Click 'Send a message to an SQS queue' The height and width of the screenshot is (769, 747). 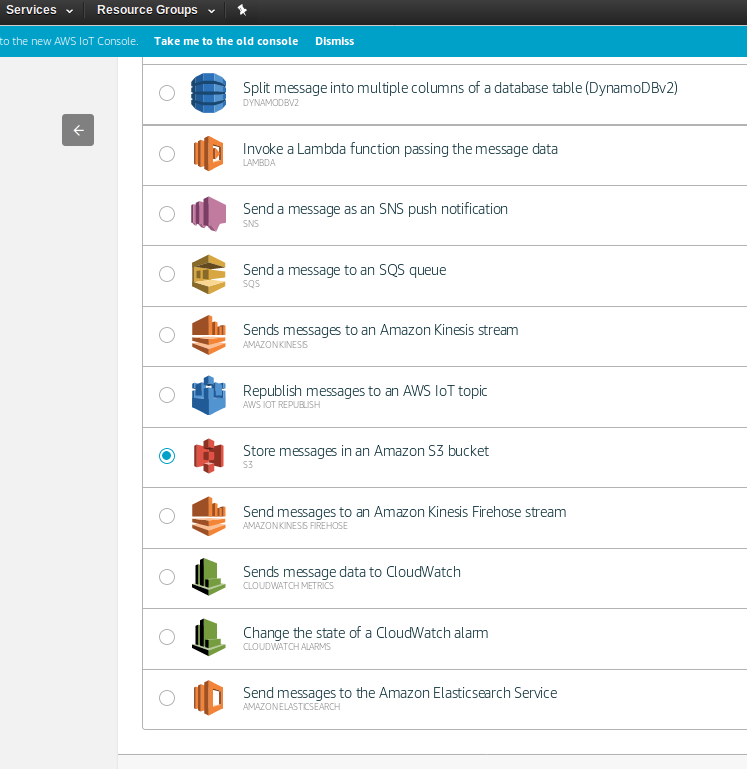(x=344, y=270)
